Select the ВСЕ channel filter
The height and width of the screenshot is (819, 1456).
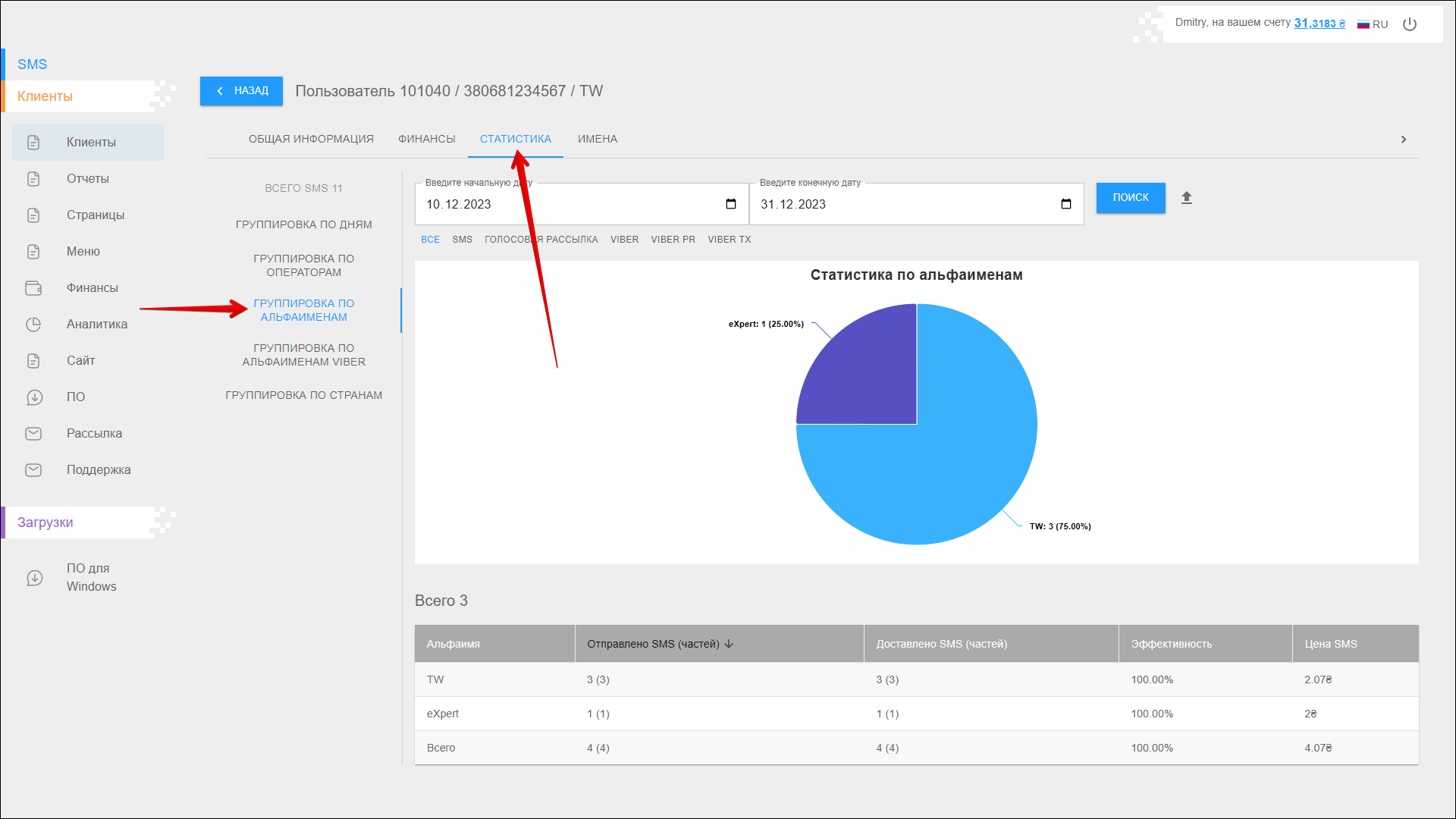(x=430, y=240)
